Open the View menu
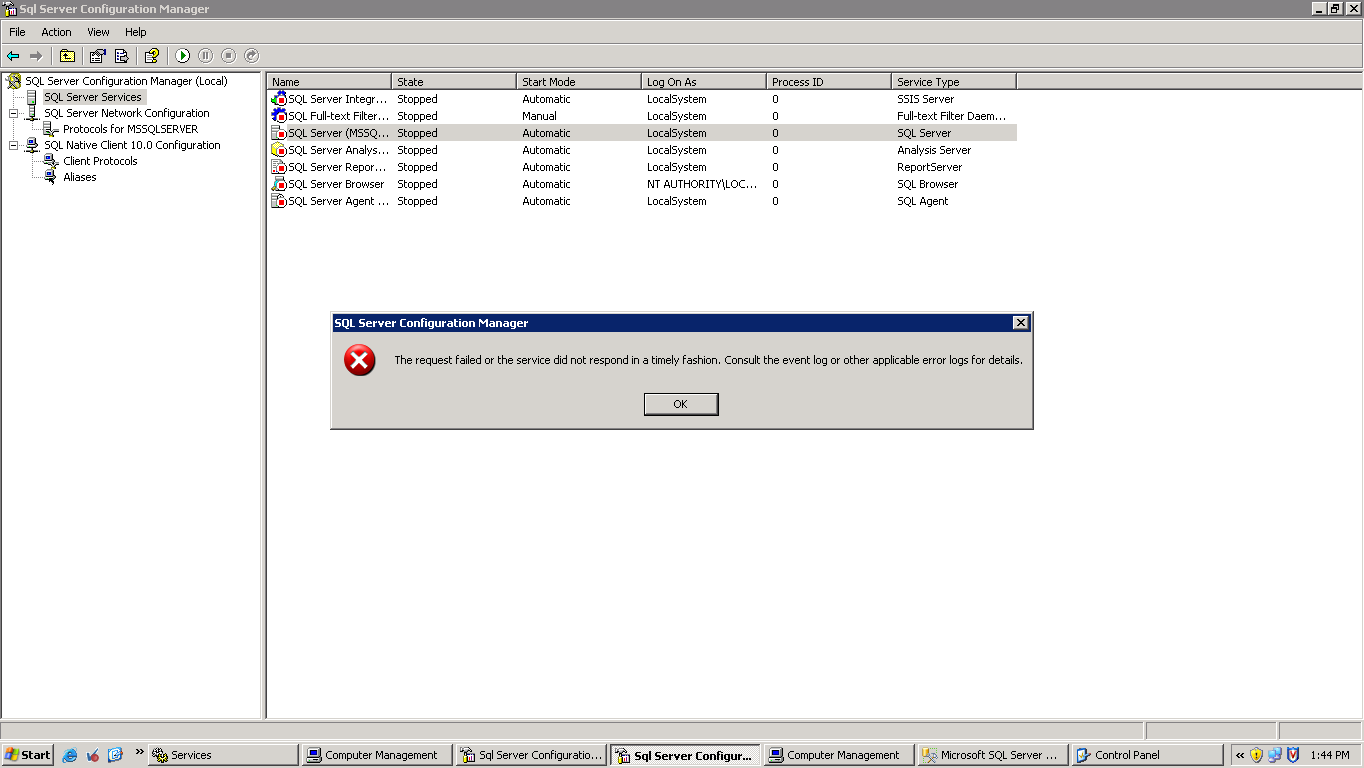The height and width of the screenshot is (768, 1364). [x=98, y=32]
